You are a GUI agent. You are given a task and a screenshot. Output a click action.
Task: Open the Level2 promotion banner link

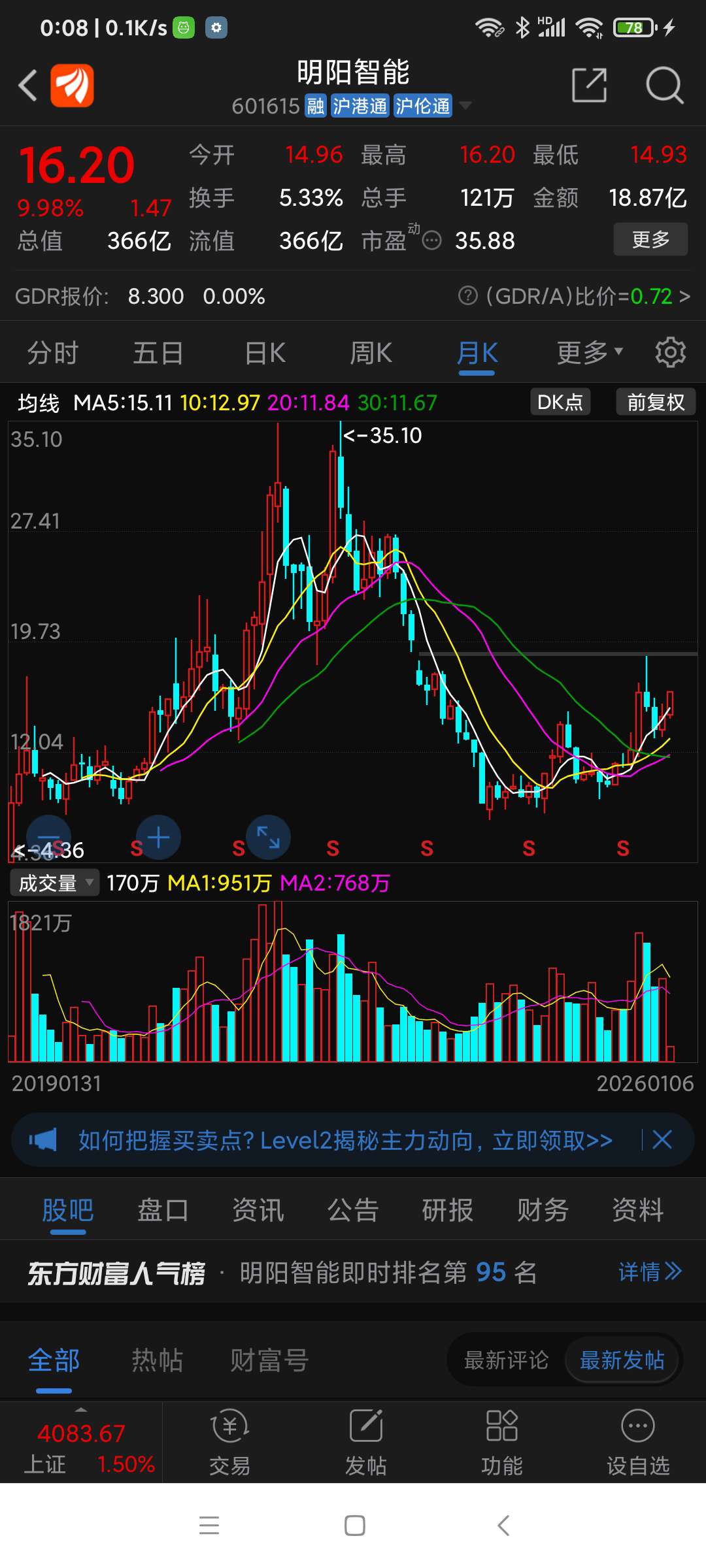(345, 1141)
